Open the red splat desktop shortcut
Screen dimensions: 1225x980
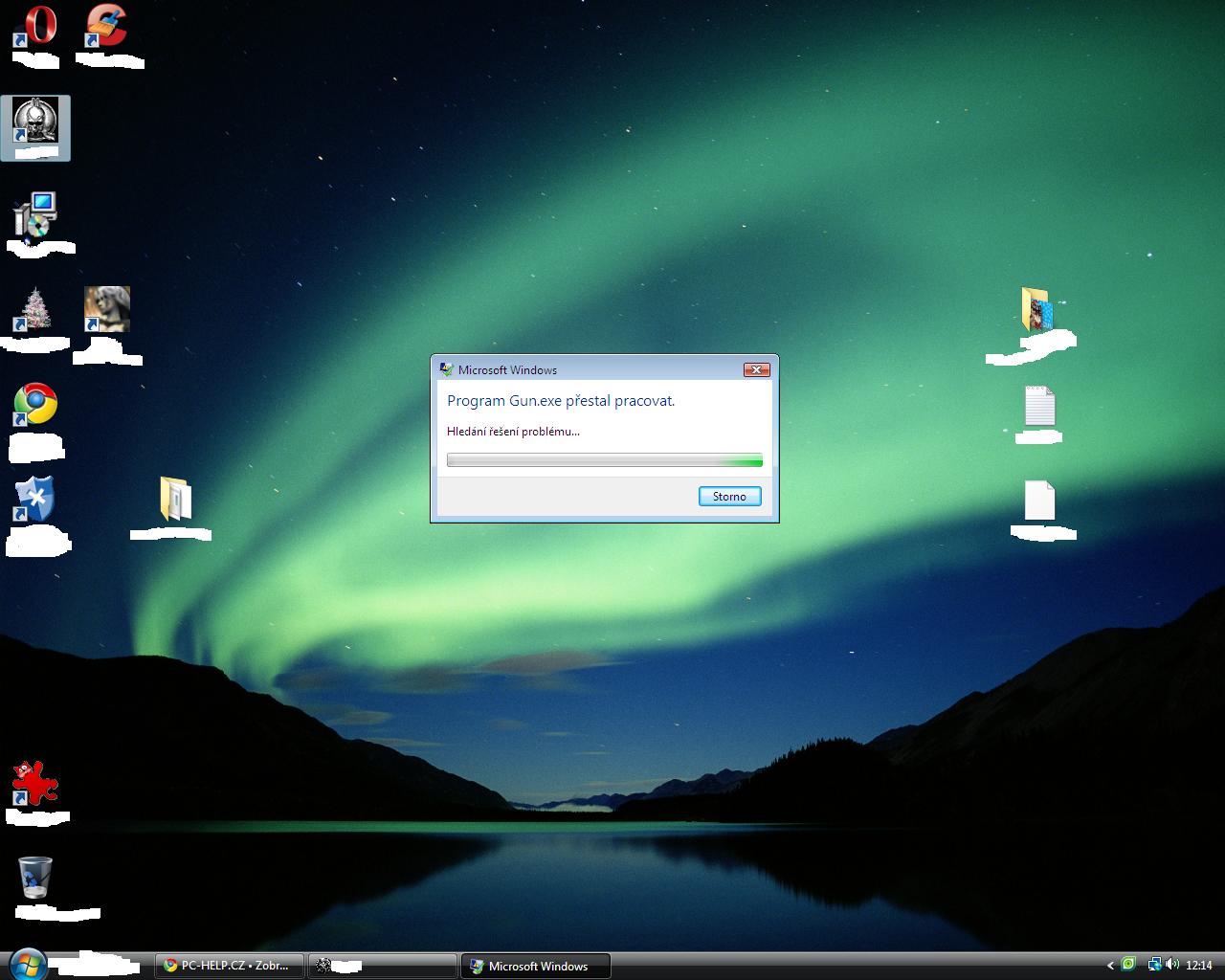coord(35,784)
